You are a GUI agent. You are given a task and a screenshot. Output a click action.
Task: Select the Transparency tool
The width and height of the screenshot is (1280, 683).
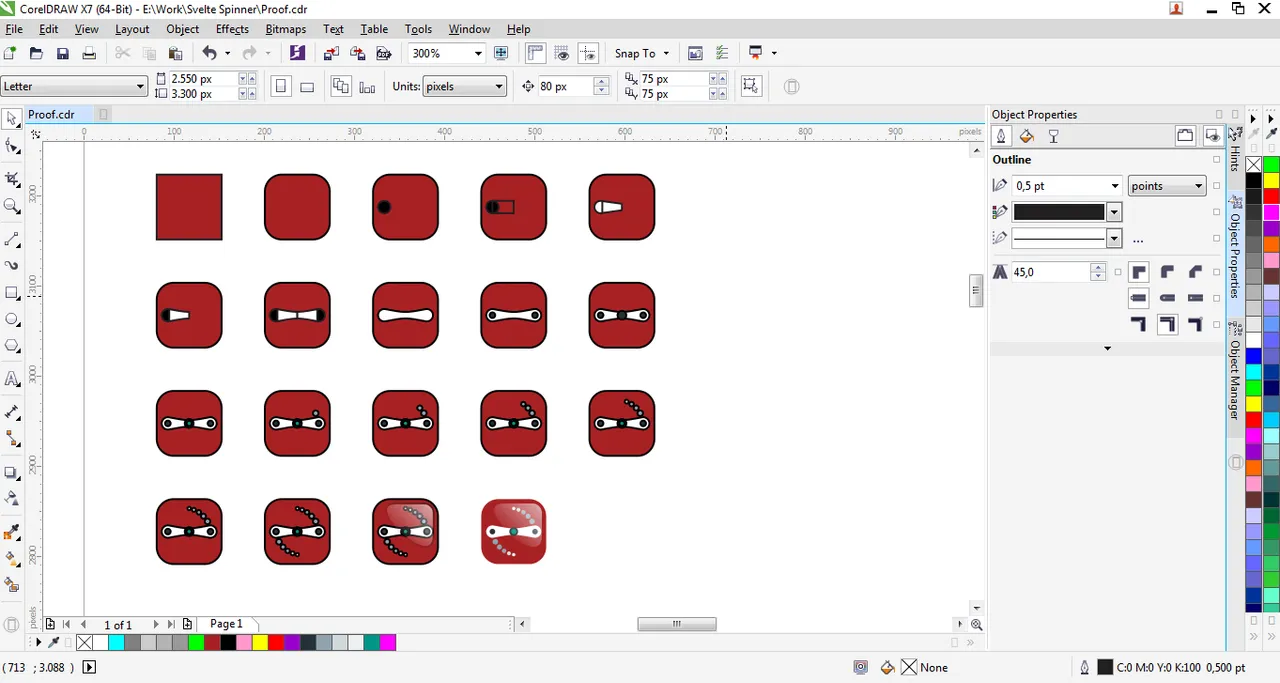click(12, 498)
